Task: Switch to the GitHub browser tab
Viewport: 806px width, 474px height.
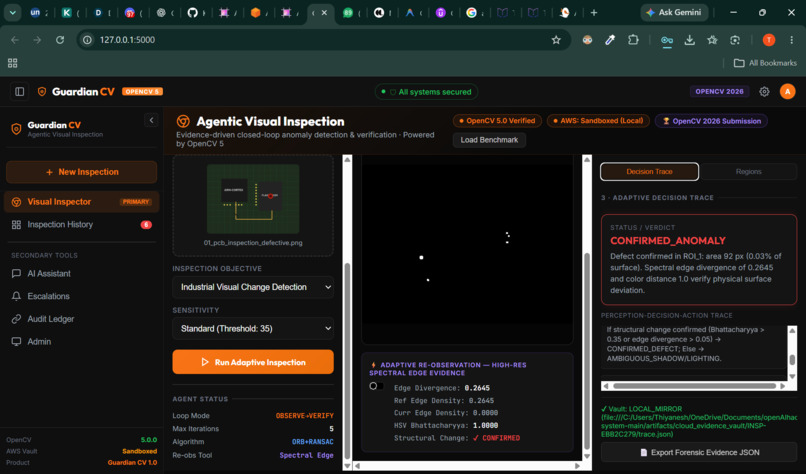Action: click(x=193, y=12)
